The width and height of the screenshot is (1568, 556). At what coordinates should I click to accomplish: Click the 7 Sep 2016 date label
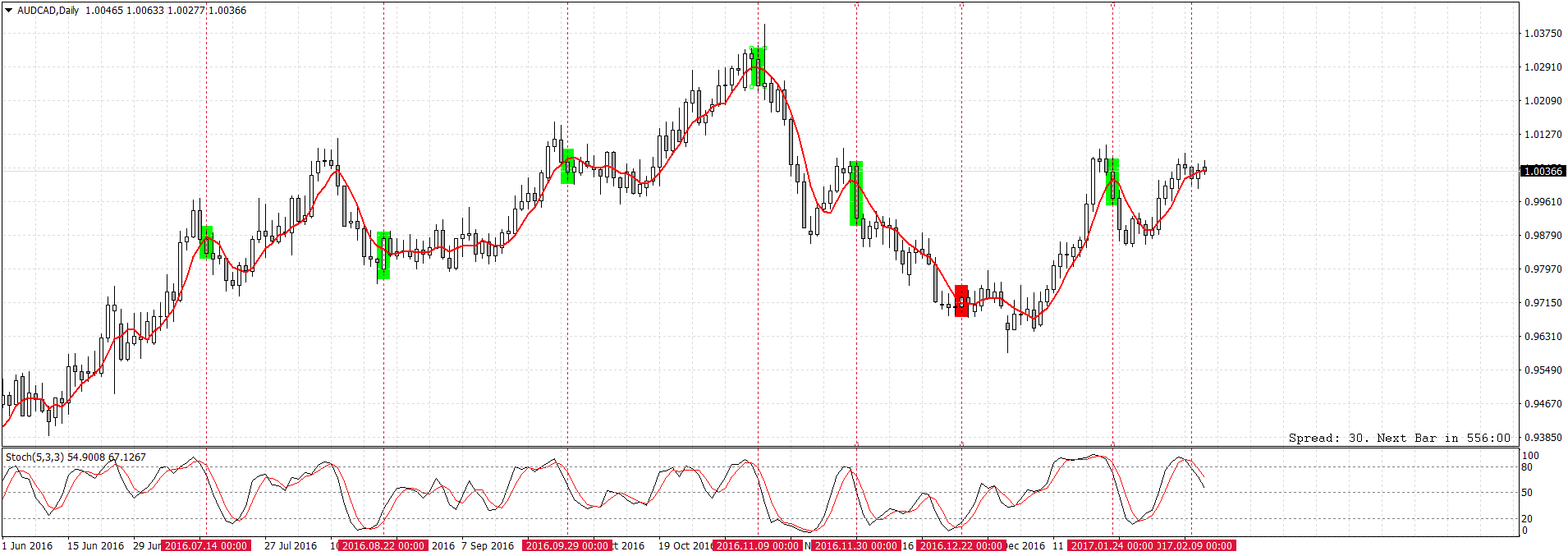[488, 546]
